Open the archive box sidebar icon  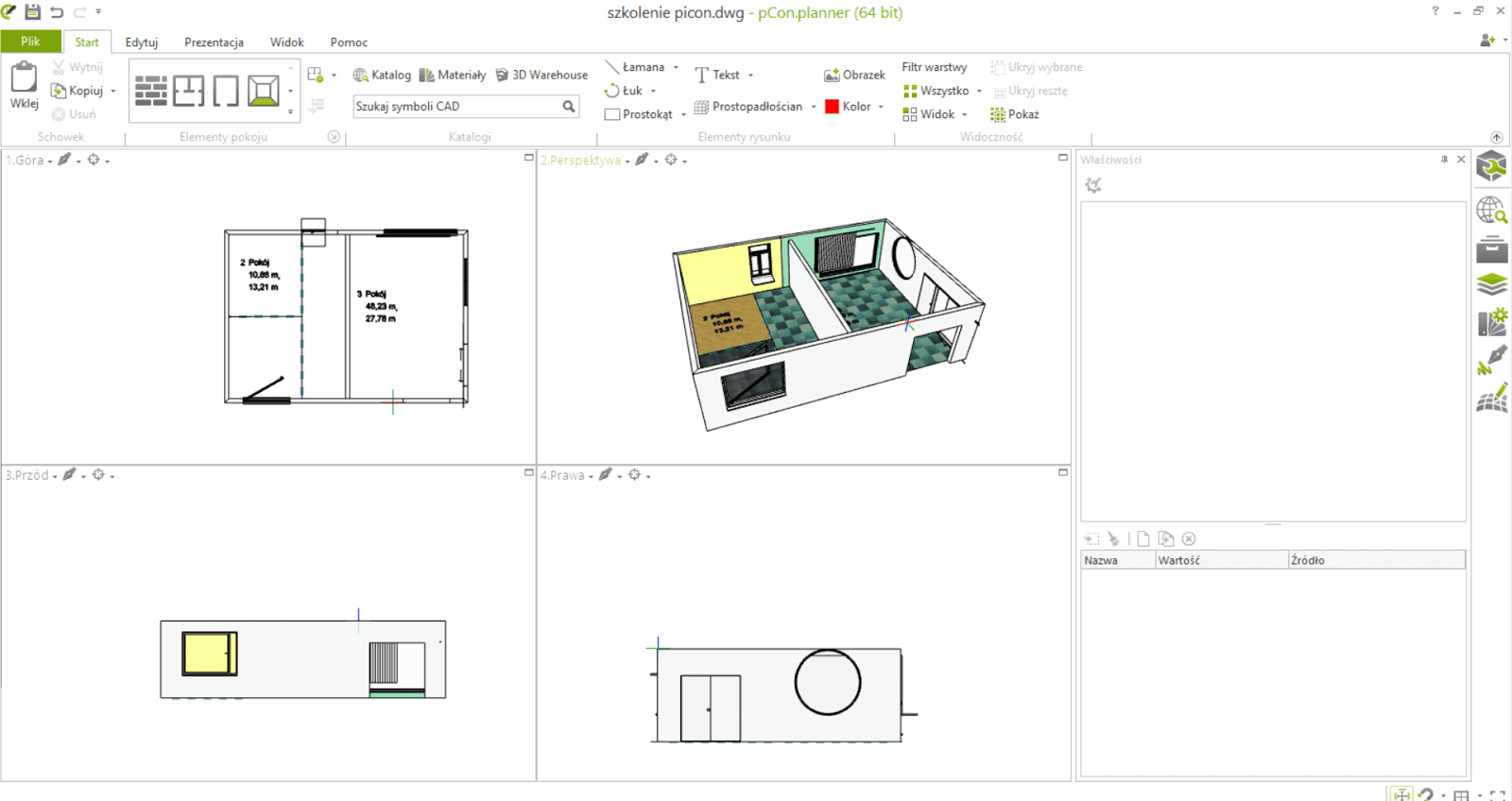point(1492,249)
